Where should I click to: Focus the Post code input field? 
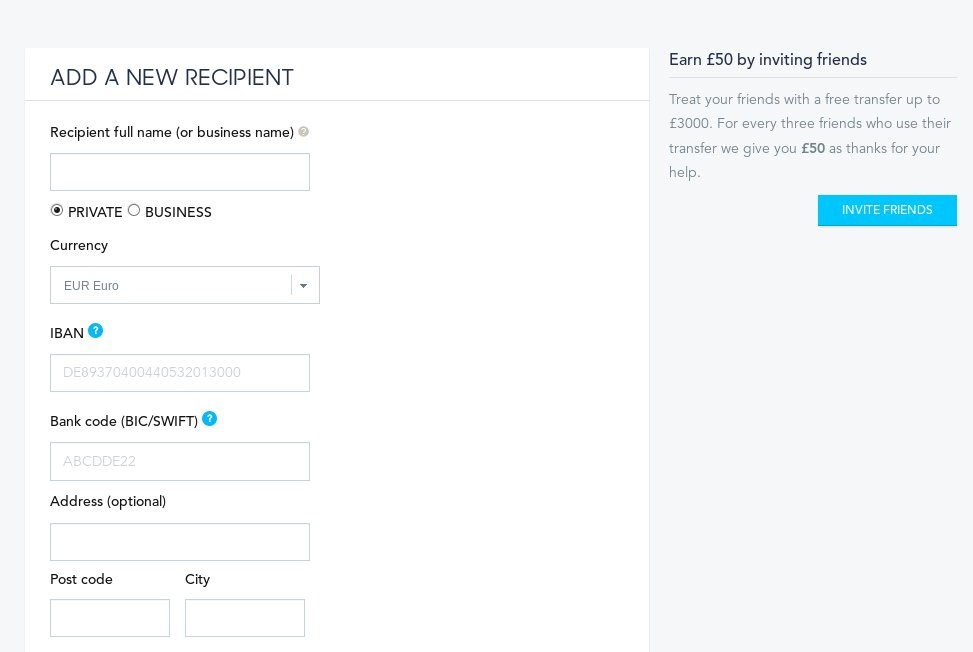110,618
